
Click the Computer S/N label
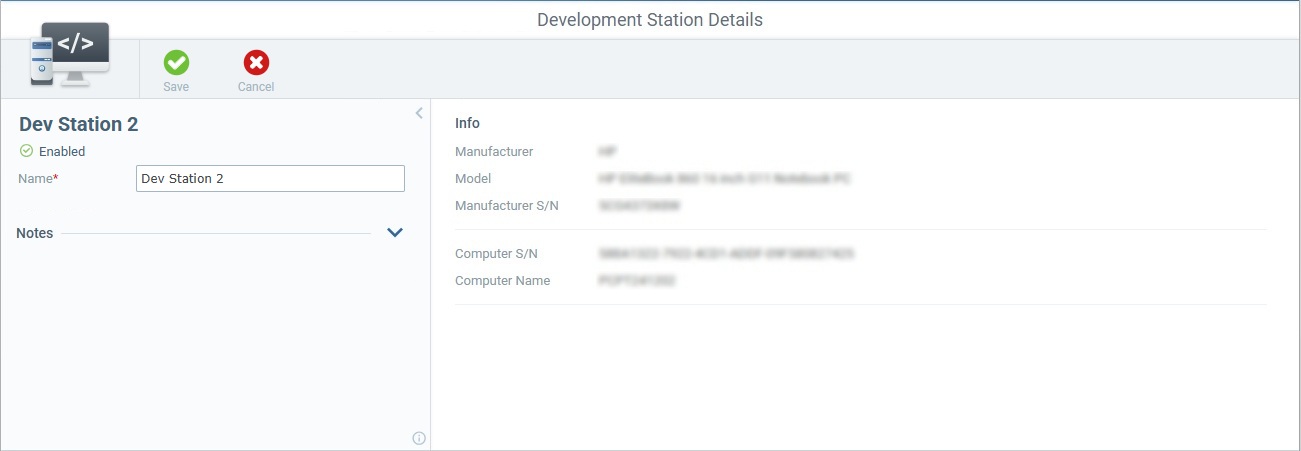coord(496,254)
